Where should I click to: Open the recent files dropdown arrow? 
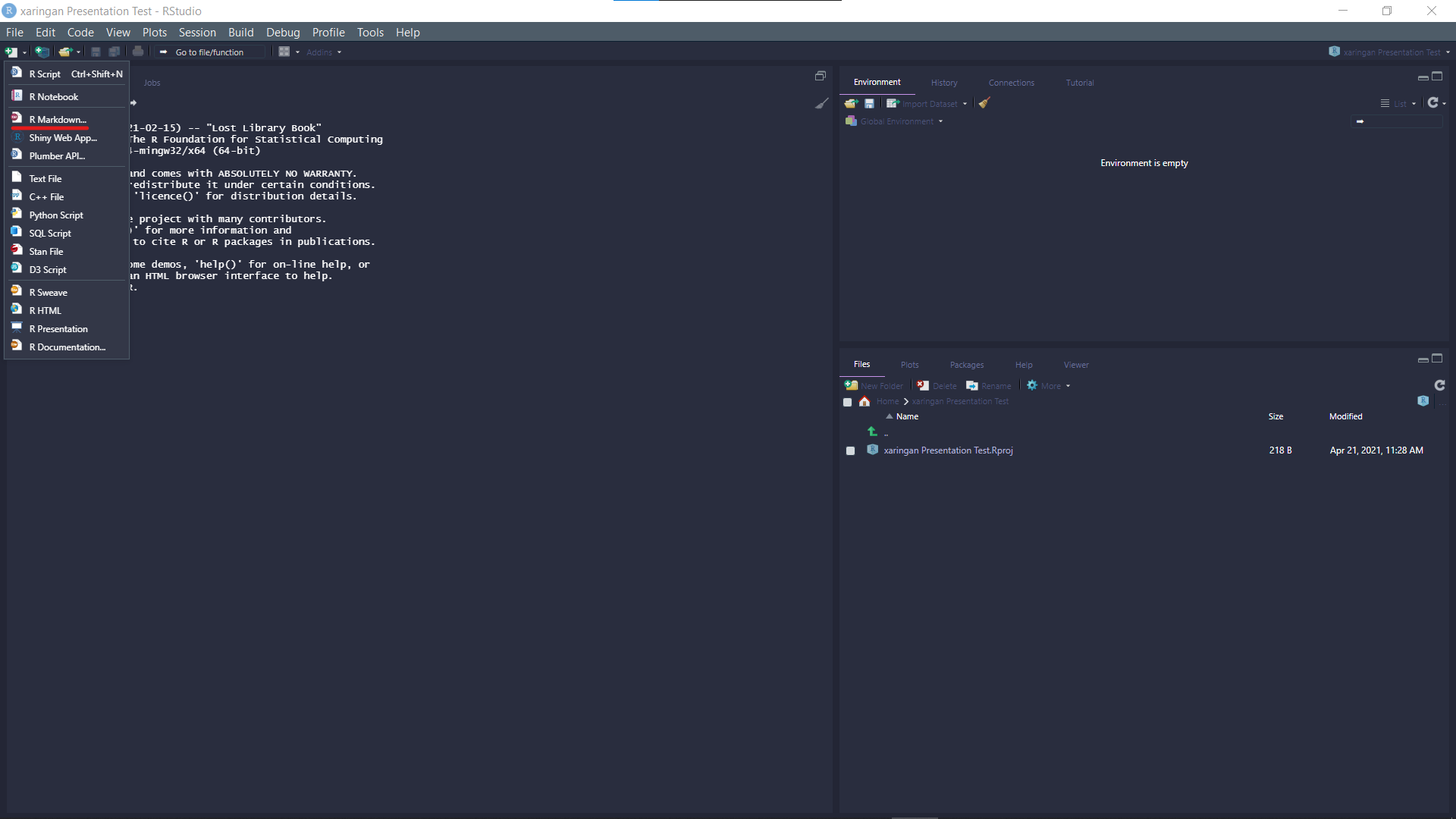click(x=78, y=52)
